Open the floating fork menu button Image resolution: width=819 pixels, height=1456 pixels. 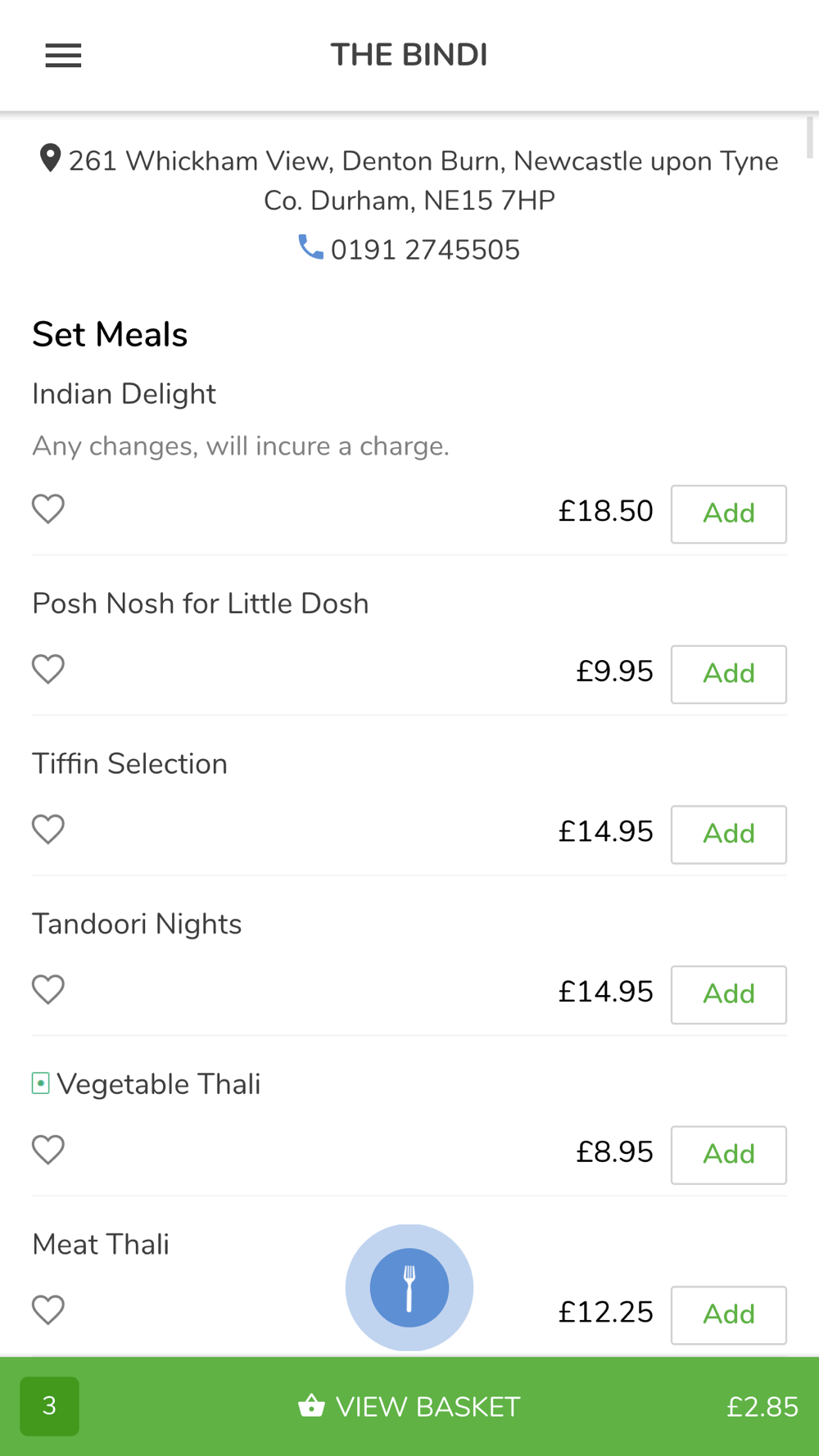[409, 1287]
